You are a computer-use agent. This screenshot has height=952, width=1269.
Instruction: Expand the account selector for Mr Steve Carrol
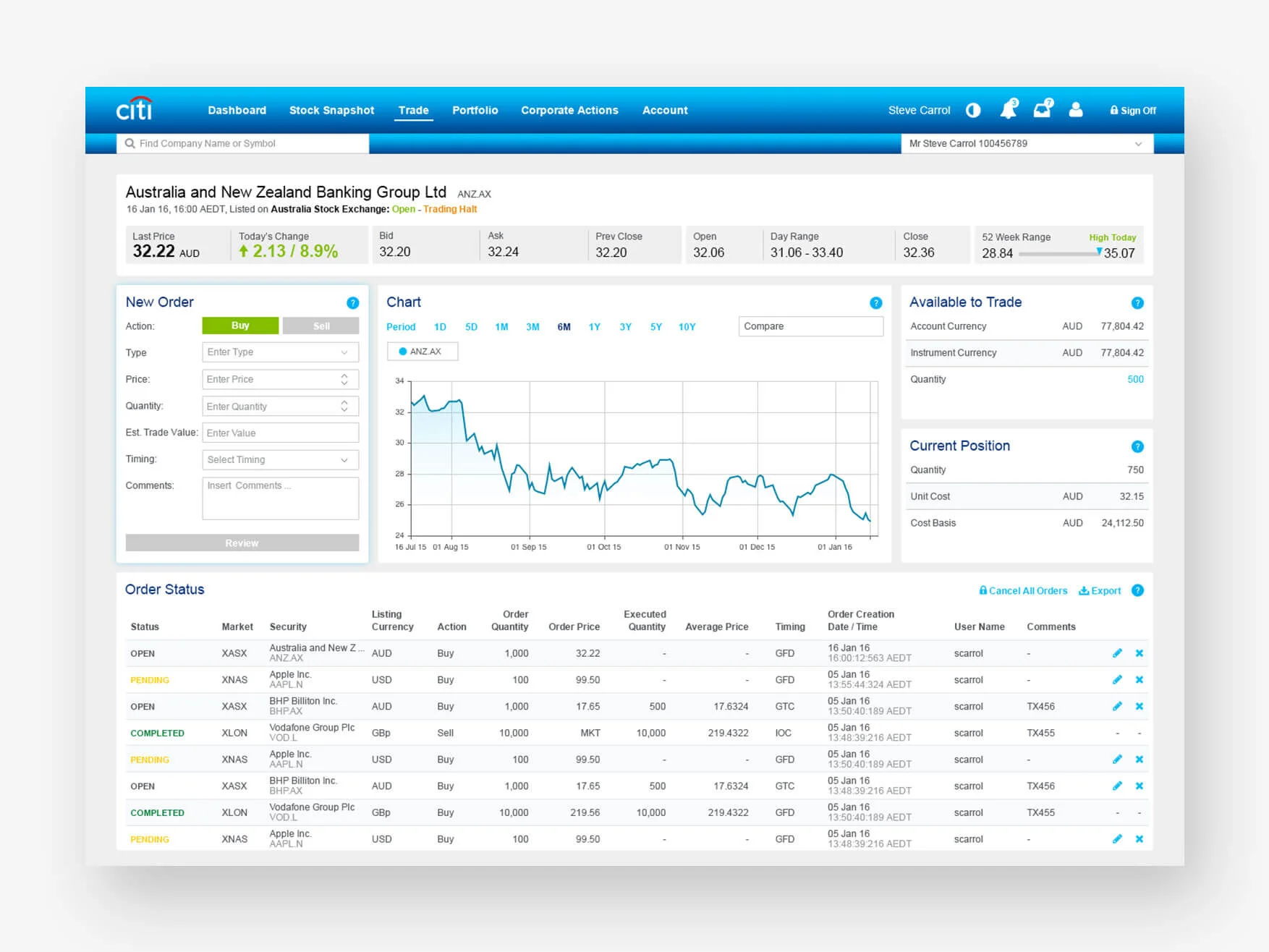[x=1139, y=143]
